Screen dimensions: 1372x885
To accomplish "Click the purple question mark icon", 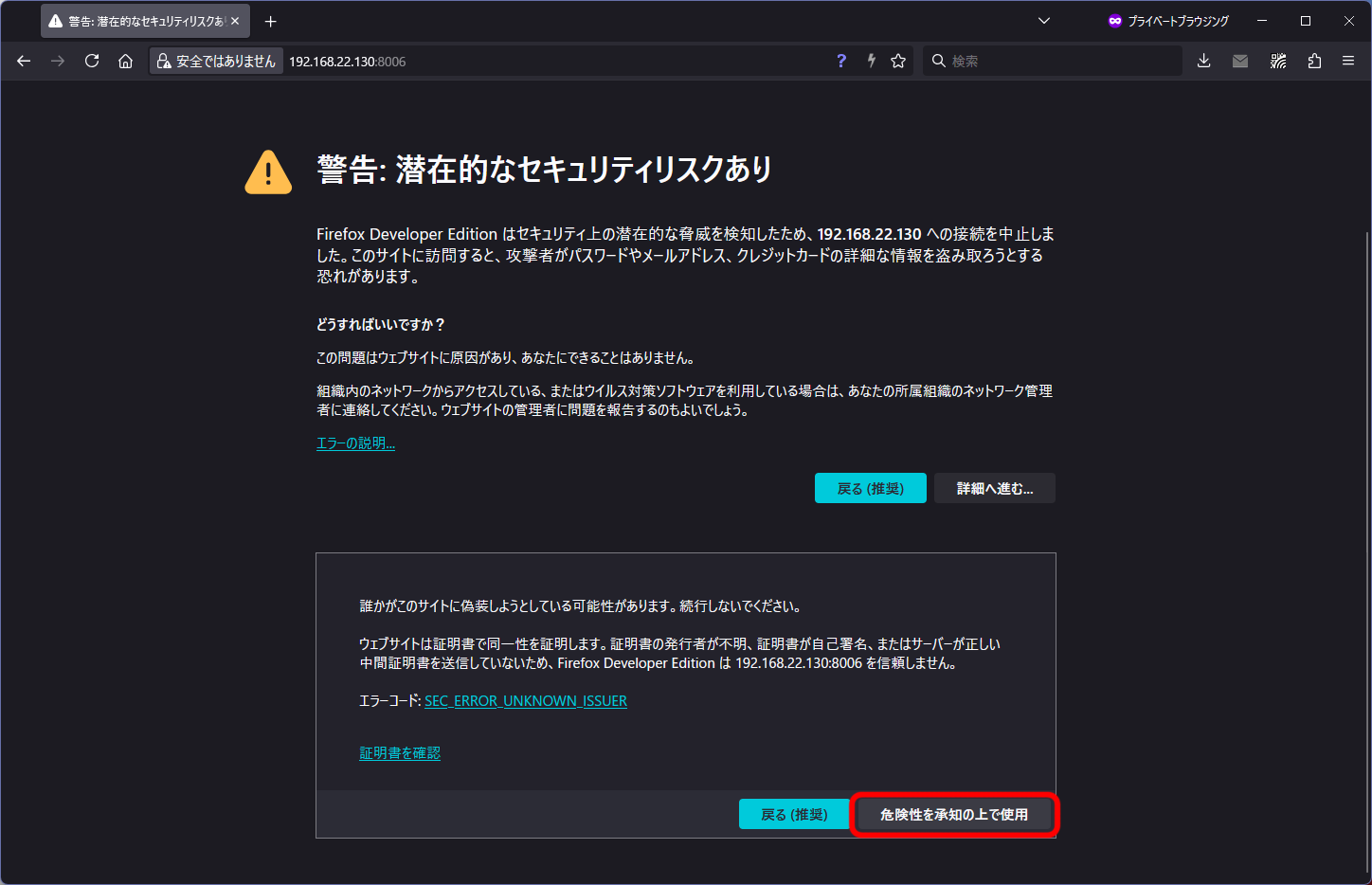I will click(841, 61).
